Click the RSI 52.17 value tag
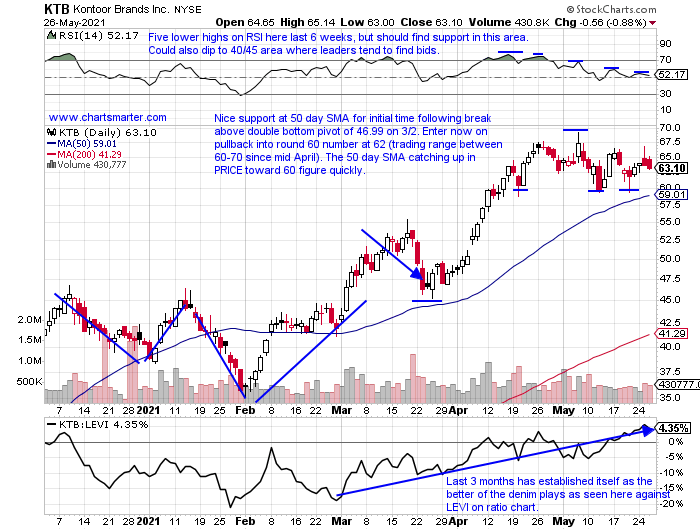The width and height of the screenshot is (700, 530). (672, 75)
